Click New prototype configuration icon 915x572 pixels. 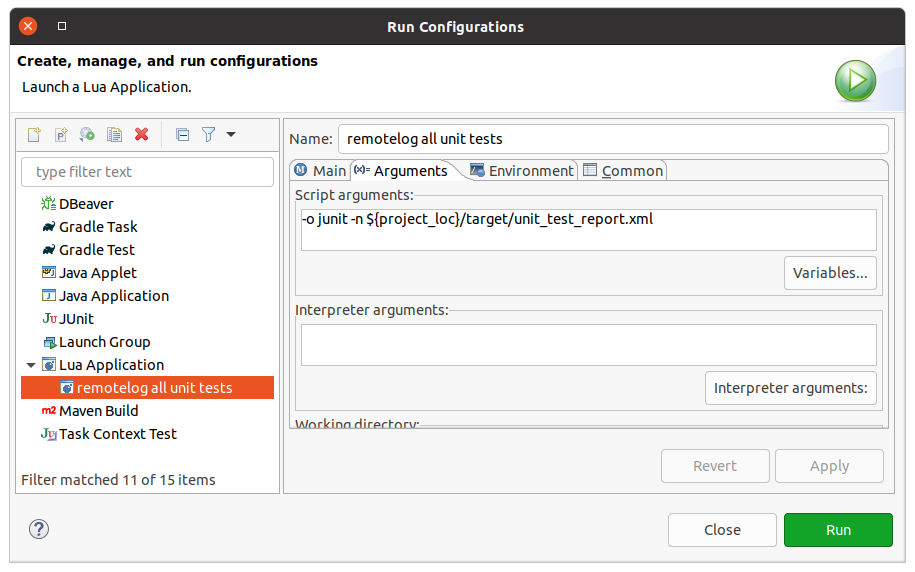pyautogui.click(x=61, y=134)
